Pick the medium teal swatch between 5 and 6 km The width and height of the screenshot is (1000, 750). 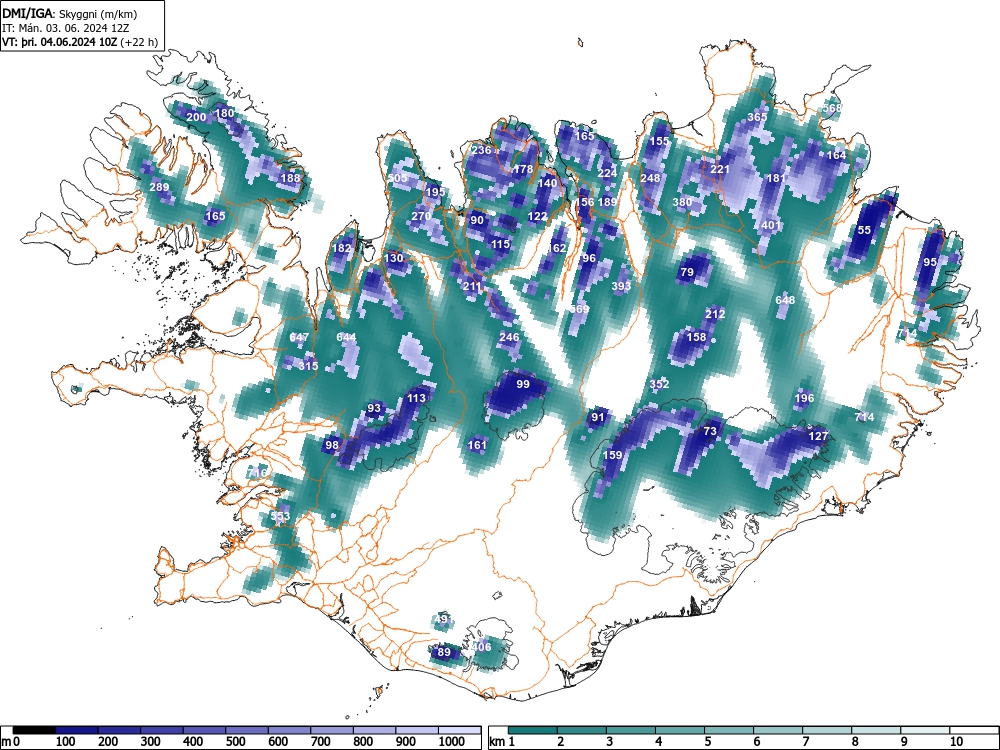pyautogui.click(x=729, y=730)
